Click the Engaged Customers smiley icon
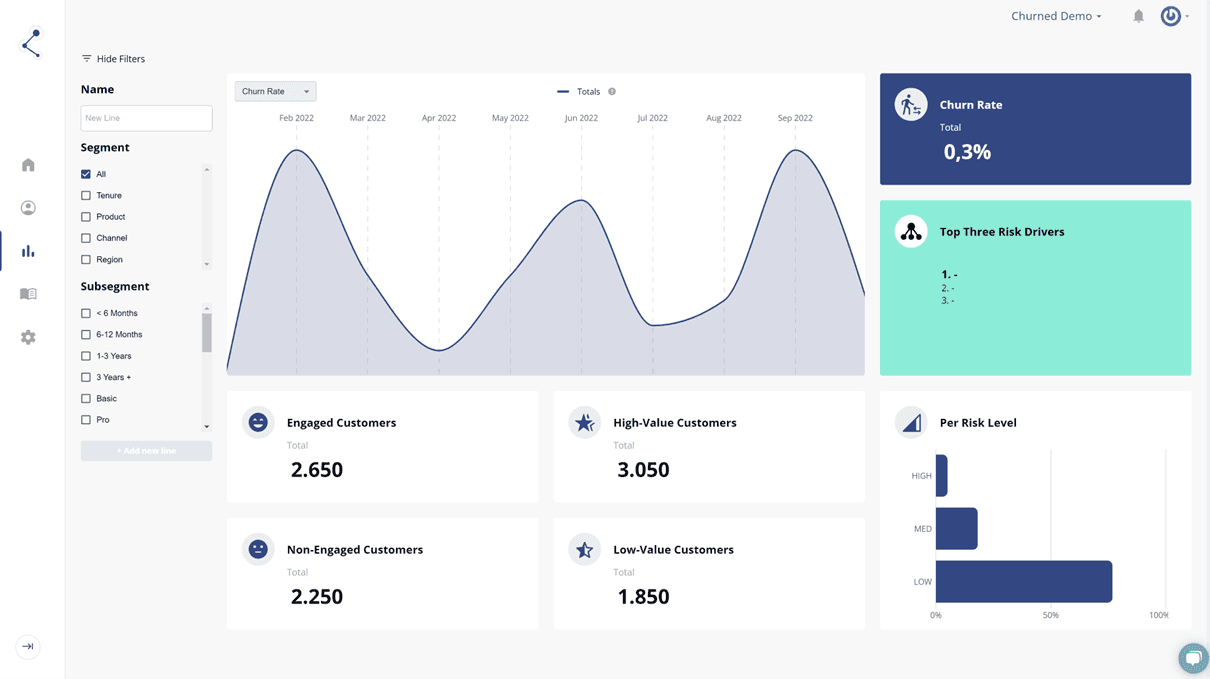This screenshot has height=679, width=1210. 258,423
